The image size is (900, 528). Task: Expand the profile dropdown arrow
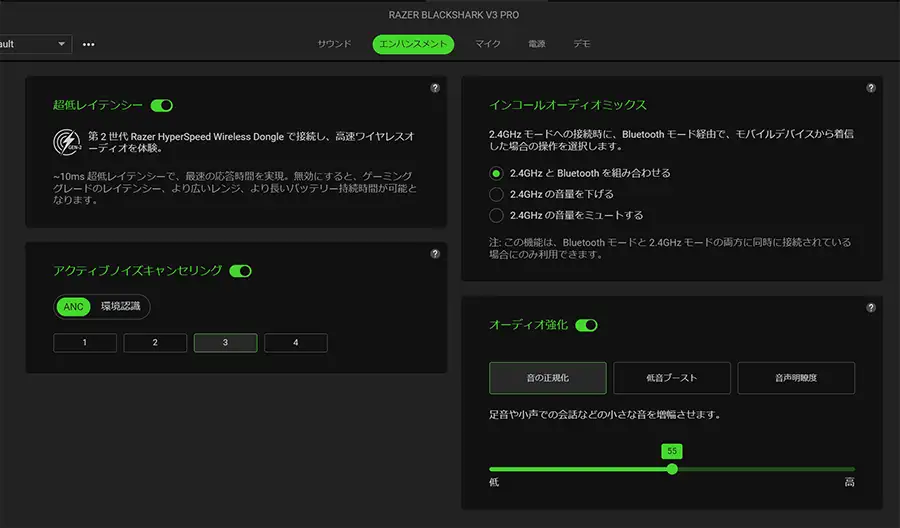61,44
